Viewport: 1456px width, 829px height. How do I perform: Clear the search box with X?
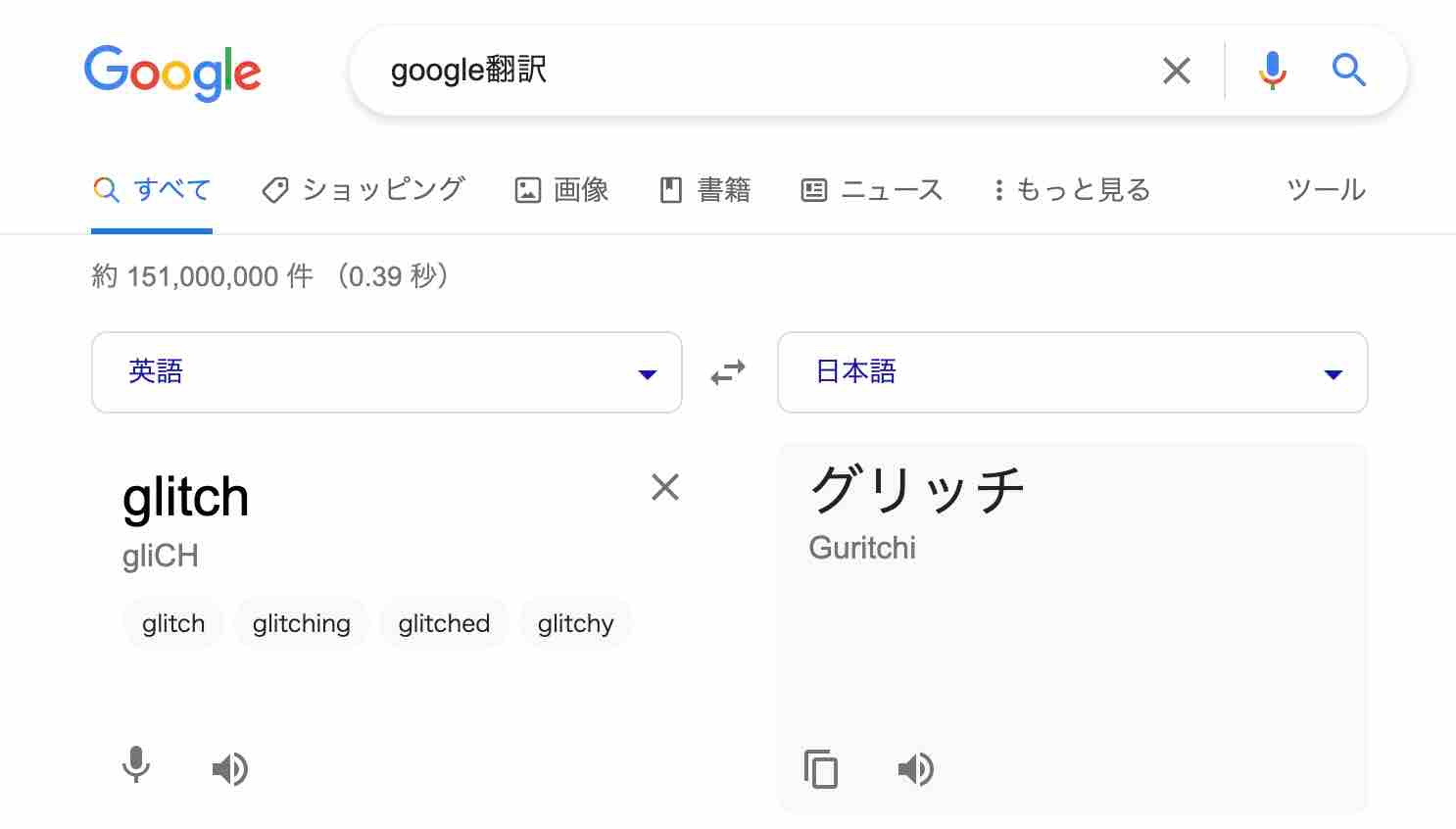[x=1176, y=71]
